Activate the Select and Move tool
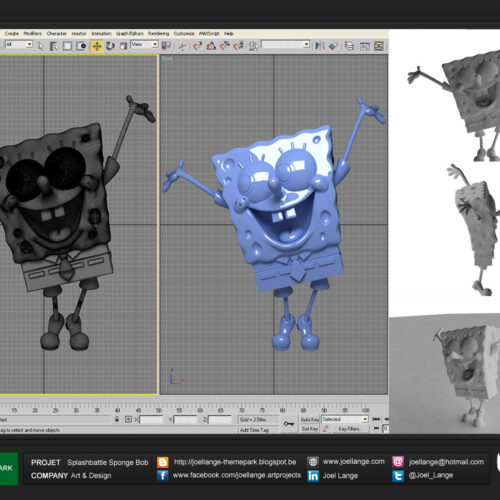The height and width of the screenshot is (500, 500). pos(97,46)
